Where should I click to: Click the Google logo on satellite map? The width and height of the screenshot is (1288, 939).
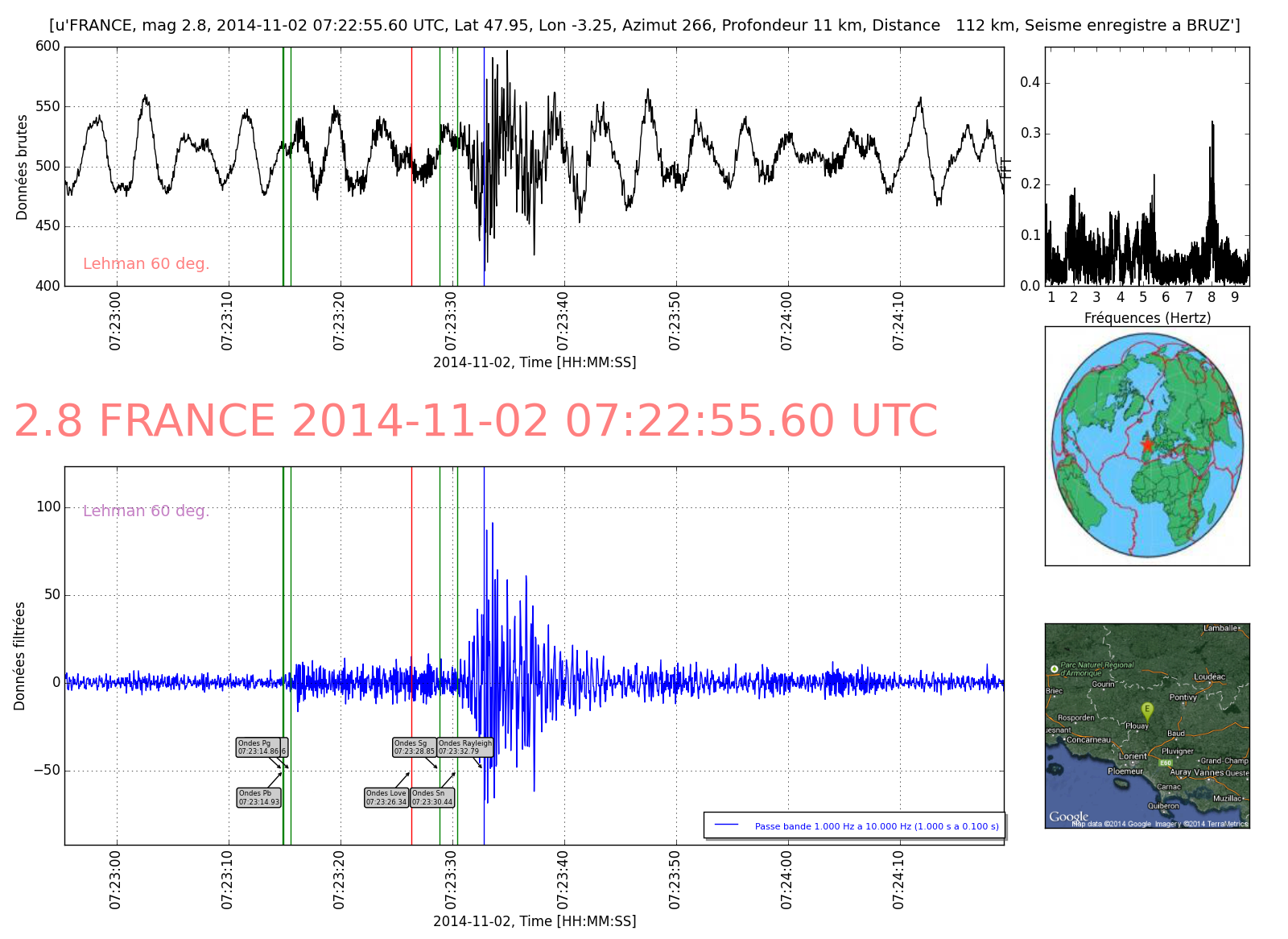[x=1068, y=817]
